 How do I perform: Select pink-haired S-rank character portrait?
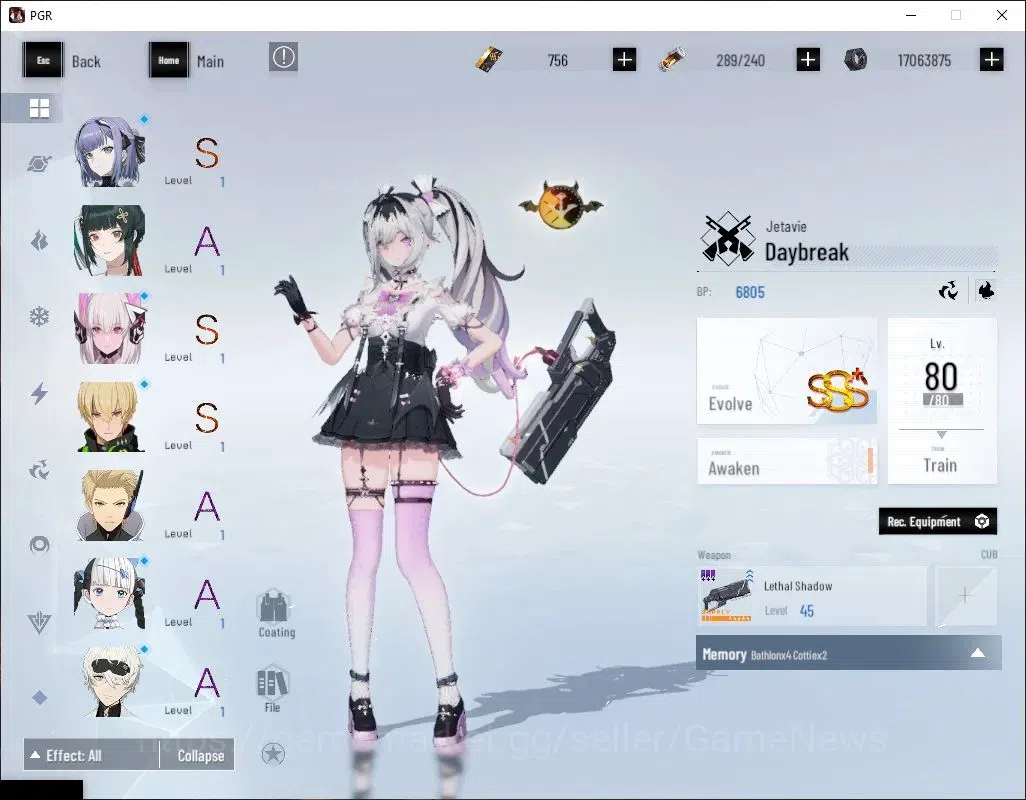point(109,328)
